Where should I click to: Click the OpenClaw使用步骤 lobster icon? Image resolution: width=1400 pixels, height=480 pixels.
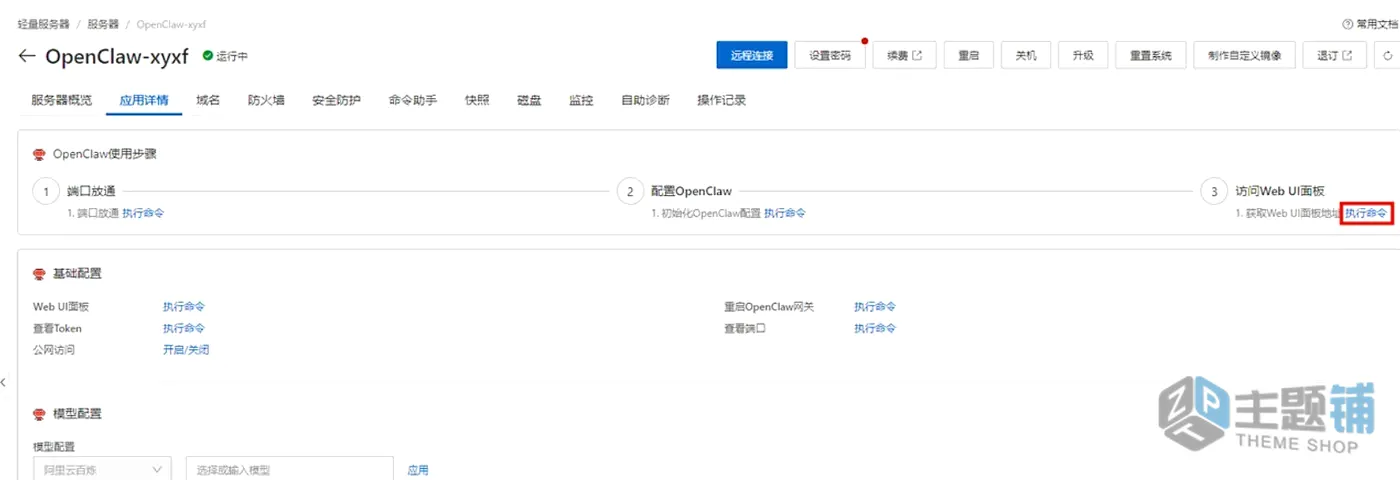tap(40, 154)
